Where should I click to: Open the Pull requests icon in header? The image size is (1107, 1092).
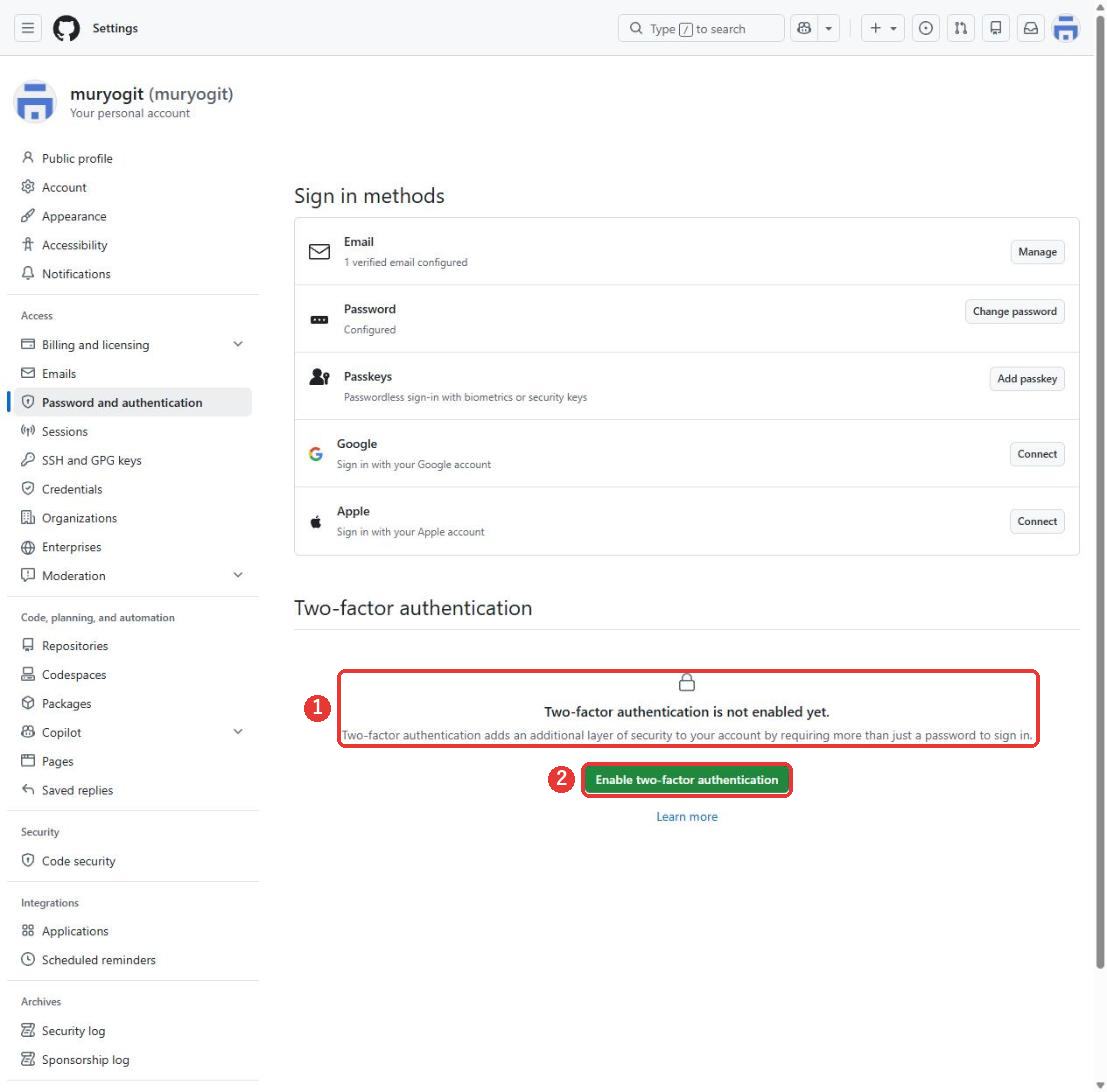(x=961, y=28)
